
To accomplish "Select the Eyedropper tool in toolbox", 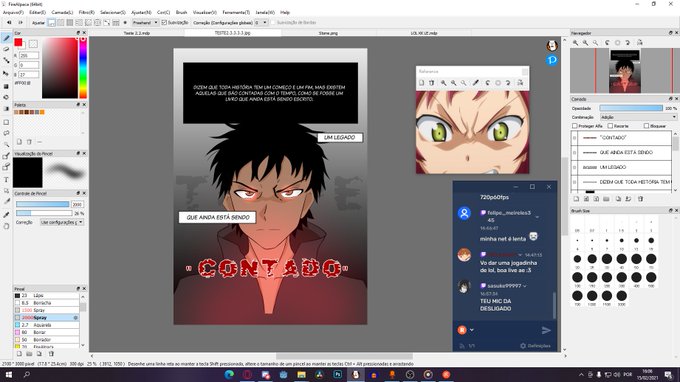I will point(6,215).
